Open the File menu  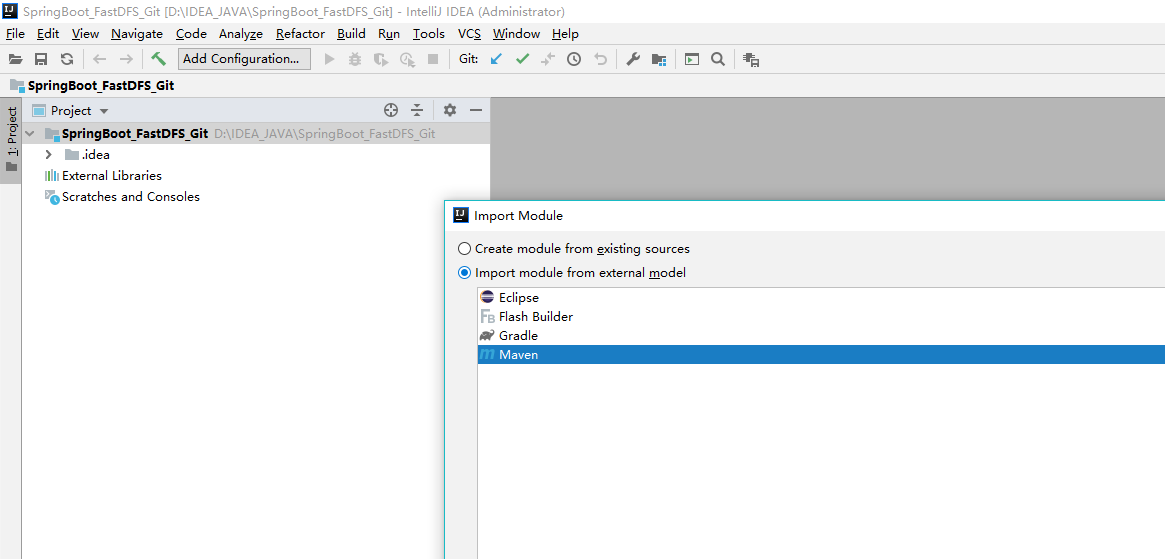pyautogui.click(x=15, y=34)
